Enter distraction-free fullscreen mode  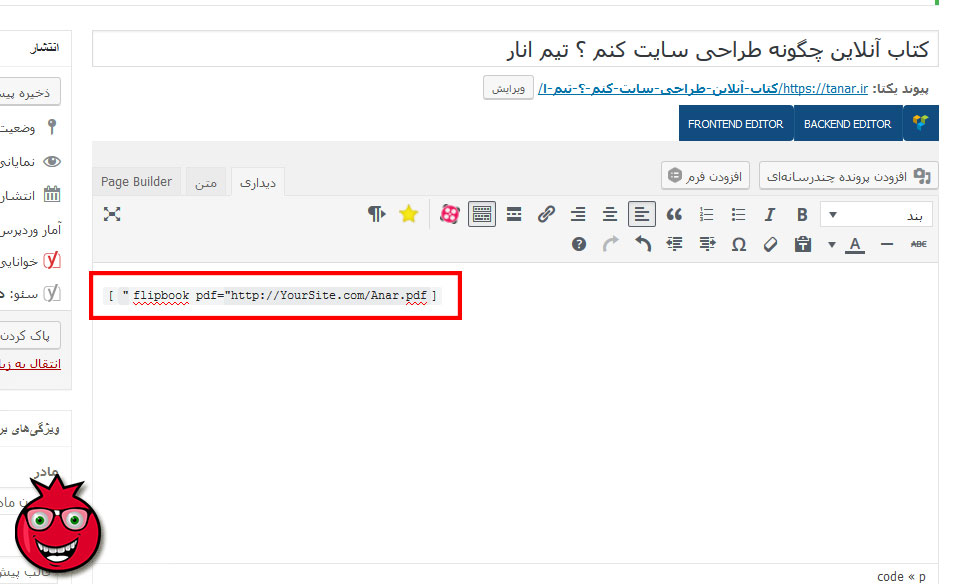click(112, 214)
